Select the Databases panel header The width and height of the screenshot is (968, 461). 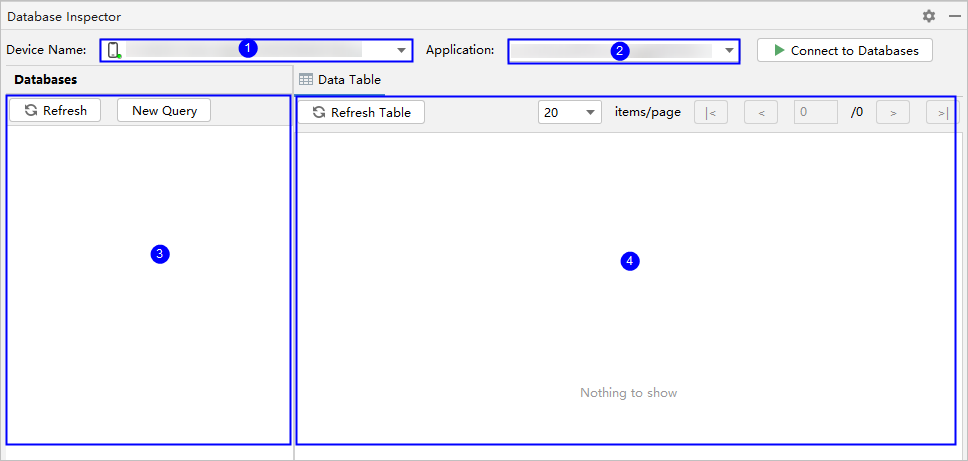coord(46,79)
